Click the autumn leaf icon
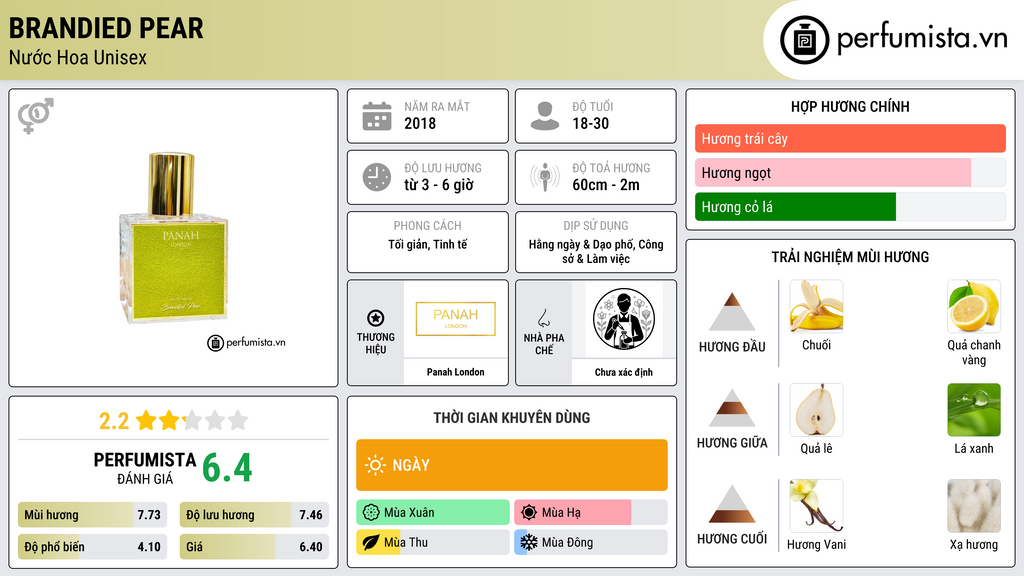The image size is (1024, 576). pos(371,542)
